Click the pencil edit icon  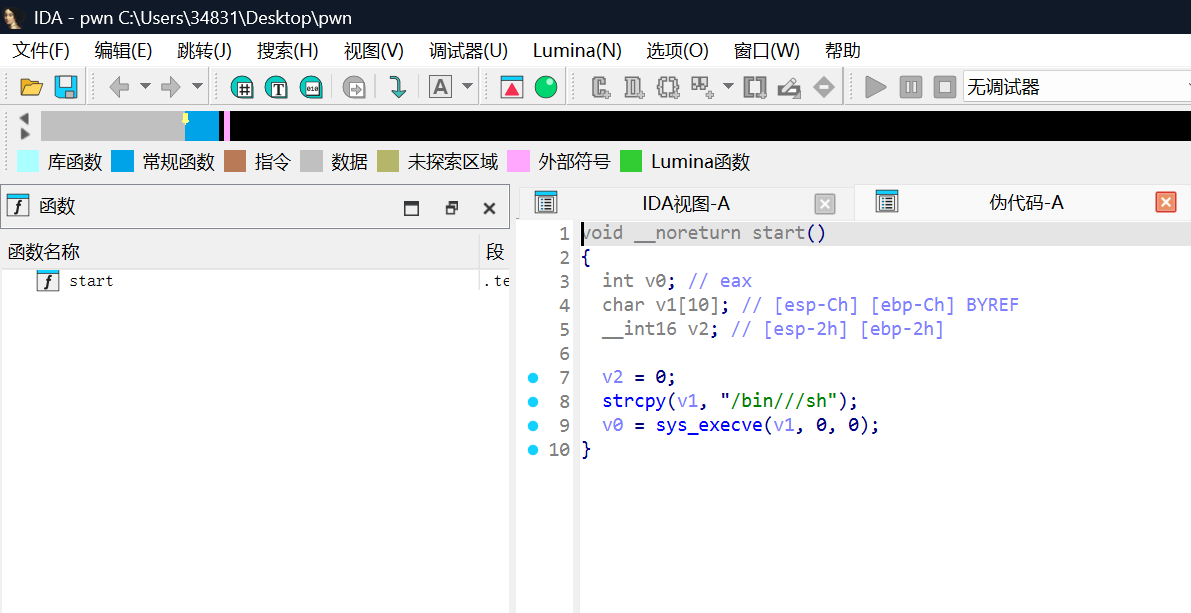pyautogui.click(x=789, y=87)
